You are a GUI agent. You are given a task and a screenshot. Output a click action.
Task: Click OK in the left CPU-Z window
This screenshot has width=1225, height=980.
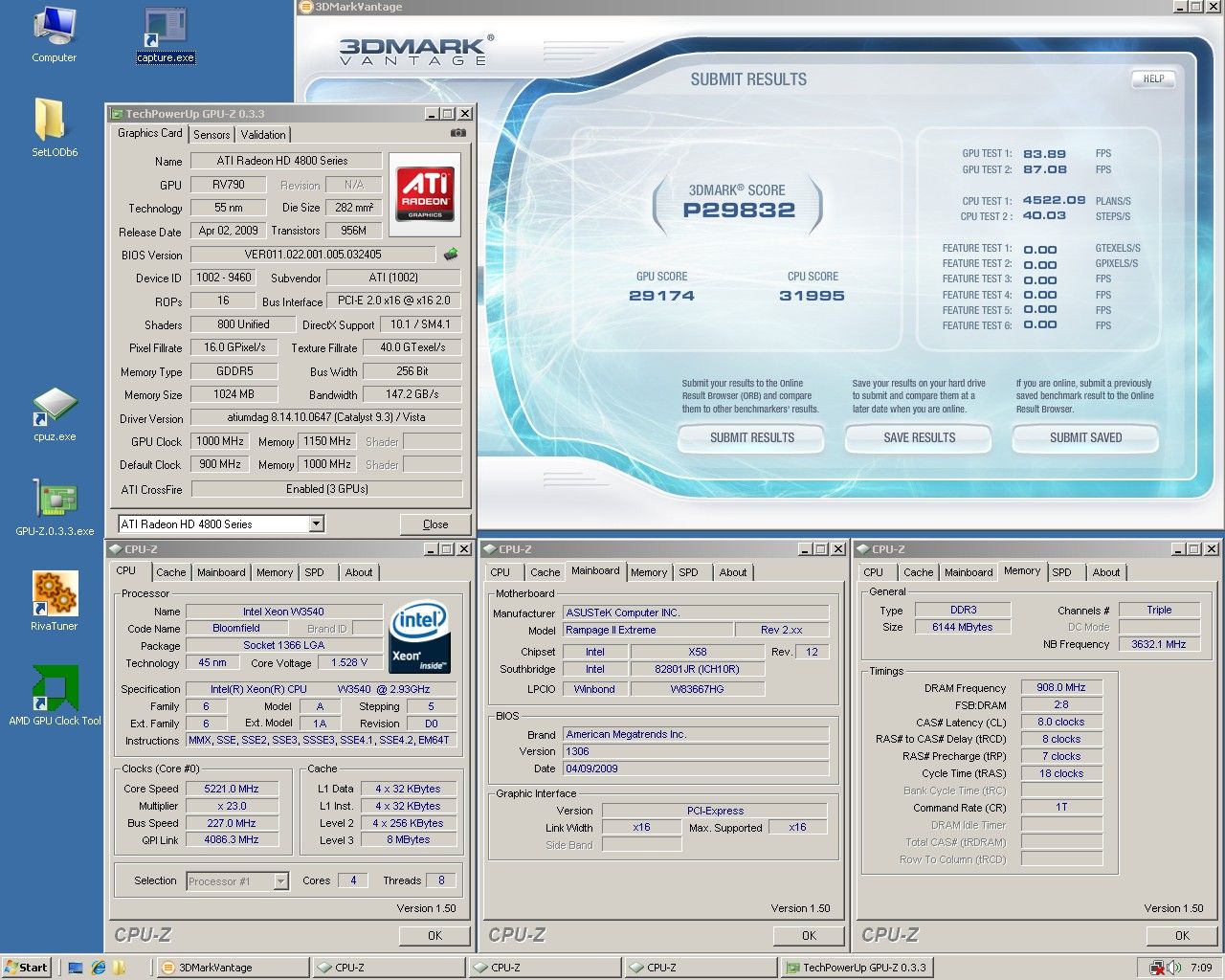[x=434, y=935]
